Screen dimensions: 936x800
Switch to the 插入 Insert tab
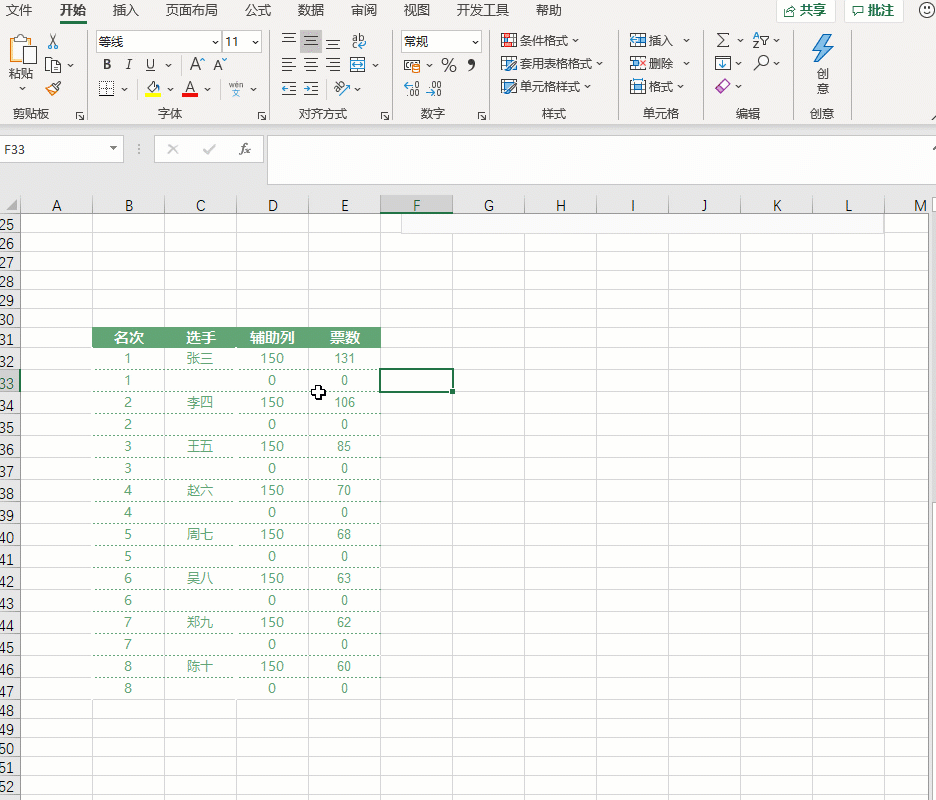[x=125, y=10]
